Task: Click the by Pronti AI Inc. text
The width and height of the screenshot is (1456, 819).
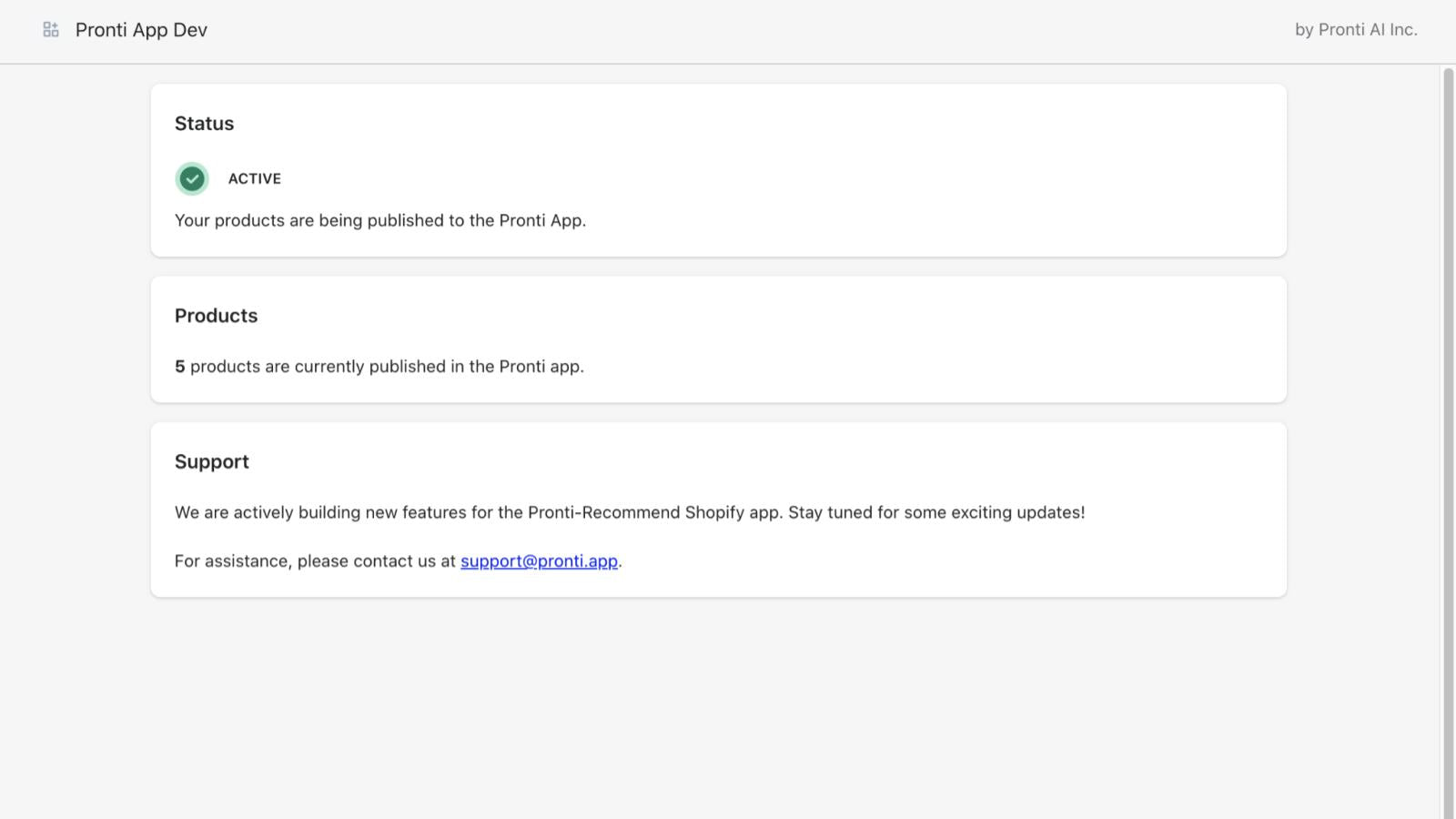Action: click(x=1355, y=30)
